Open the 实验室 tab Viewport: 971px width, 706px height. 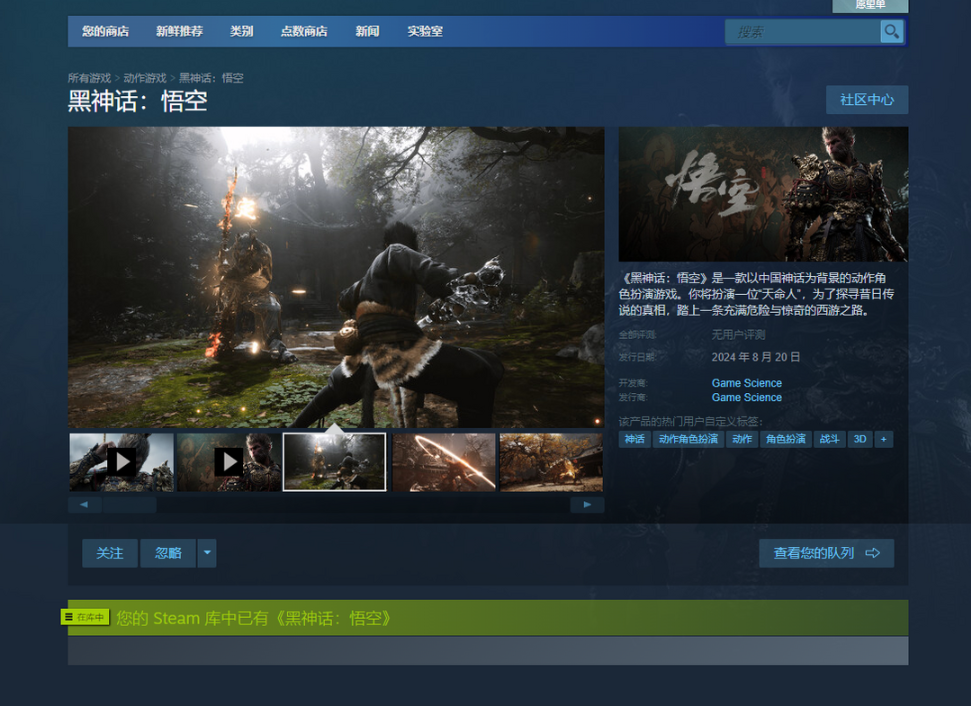coord(425,31)
